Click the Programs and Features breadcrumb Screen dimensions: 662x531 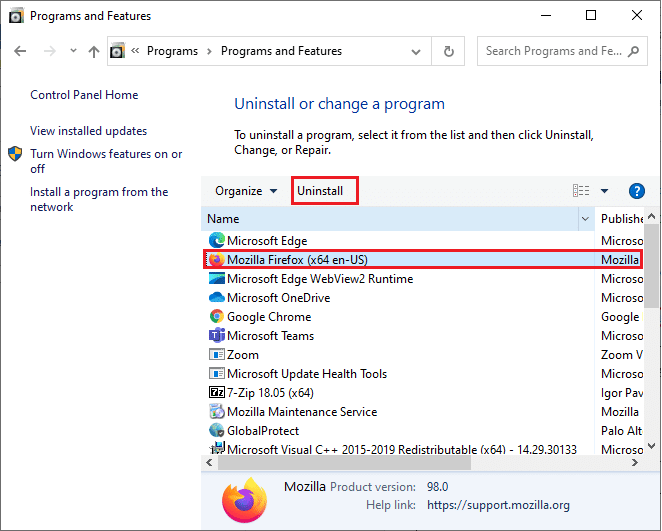(281, 51)
